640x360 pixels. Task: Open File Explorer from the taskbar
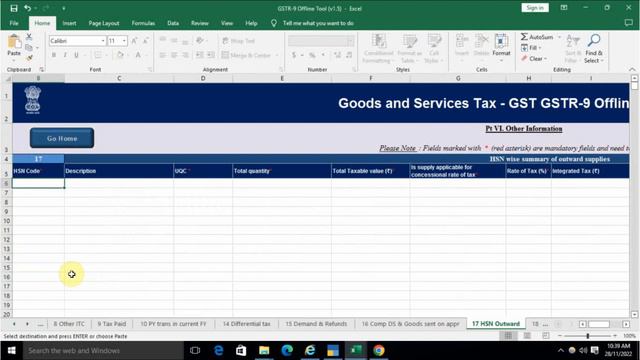point(264,351)
